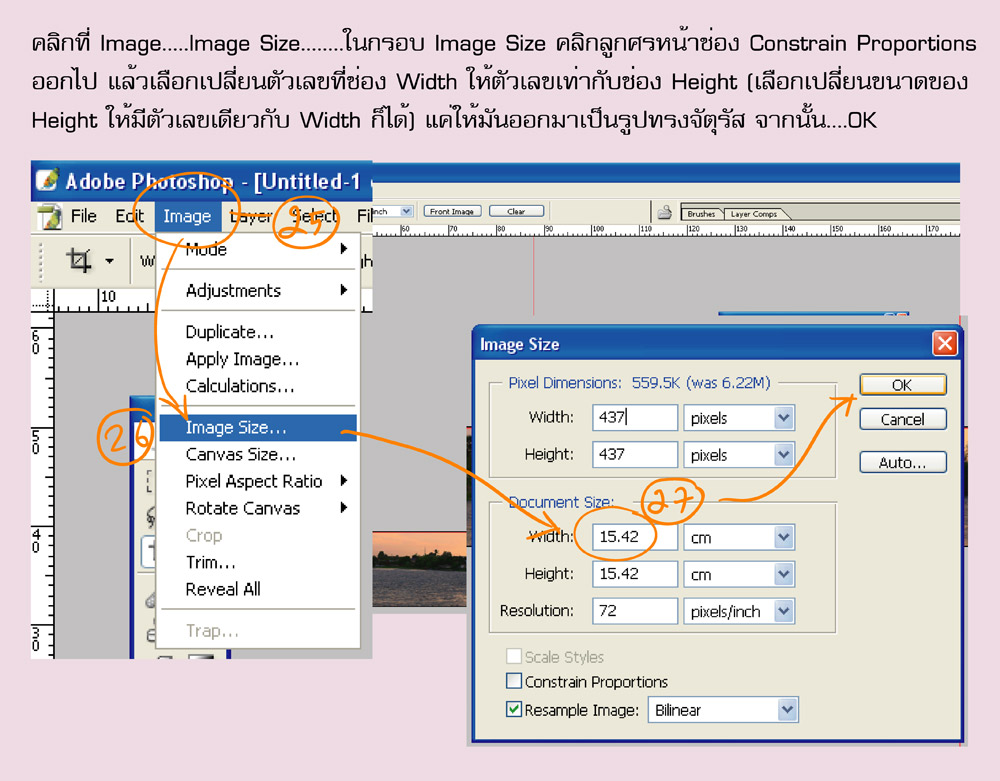Screen dimensions: 1000x781
Task: Open the Bilinear resample method dropdown
Action: click(x=786, y=710)
